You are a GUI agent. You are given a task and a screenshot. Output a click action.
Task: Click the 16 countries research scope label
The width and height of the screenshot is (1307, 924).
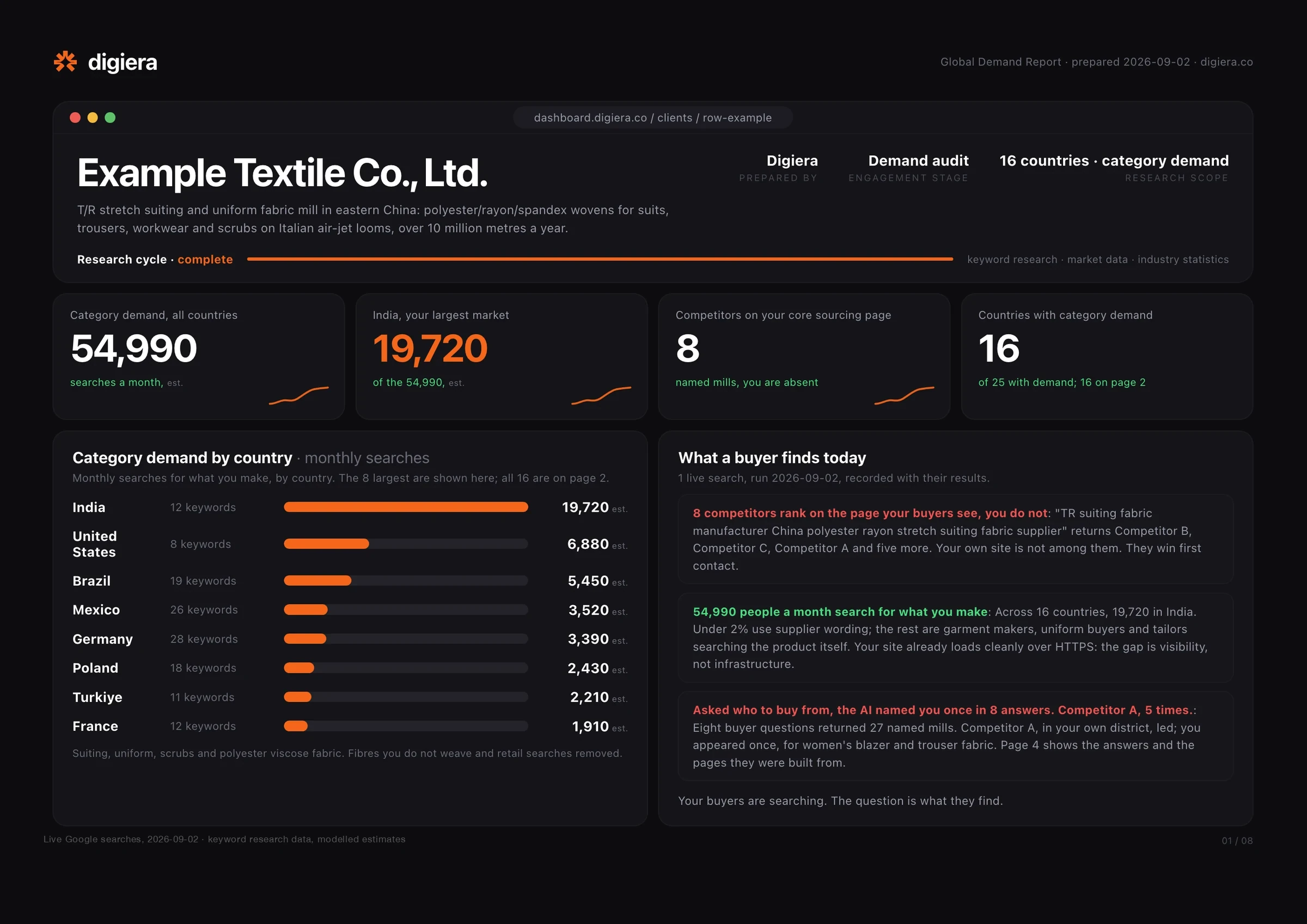point(1114,161)
